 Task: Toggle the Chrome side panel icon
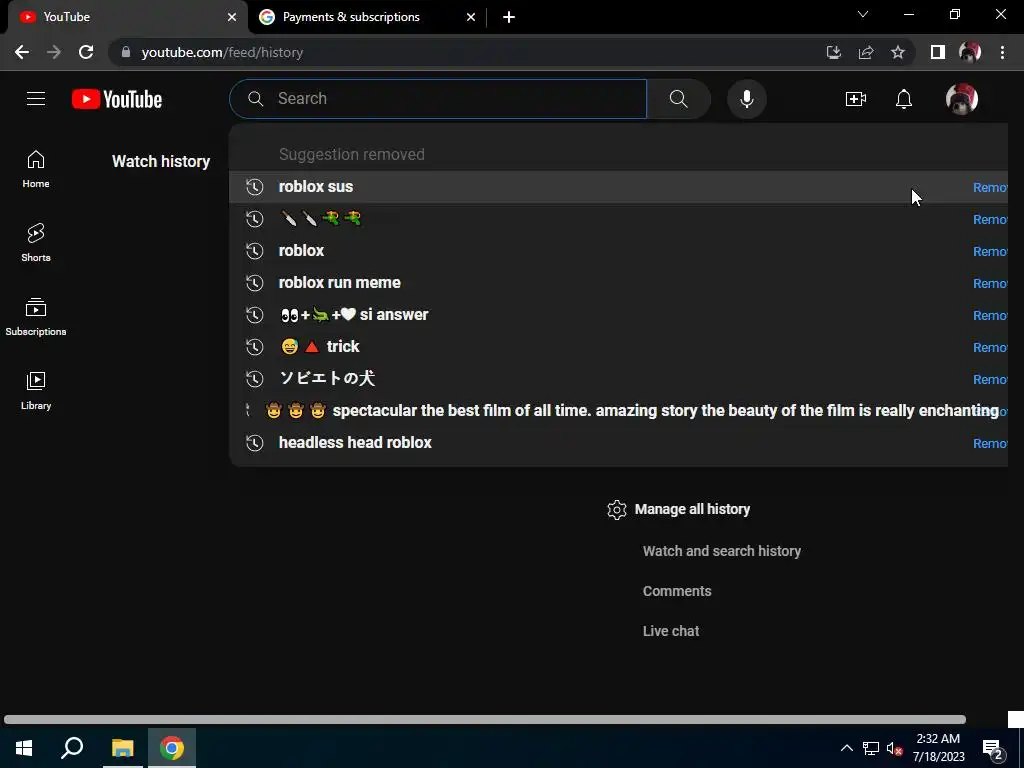pyautogui.click(x=938, y=52)
